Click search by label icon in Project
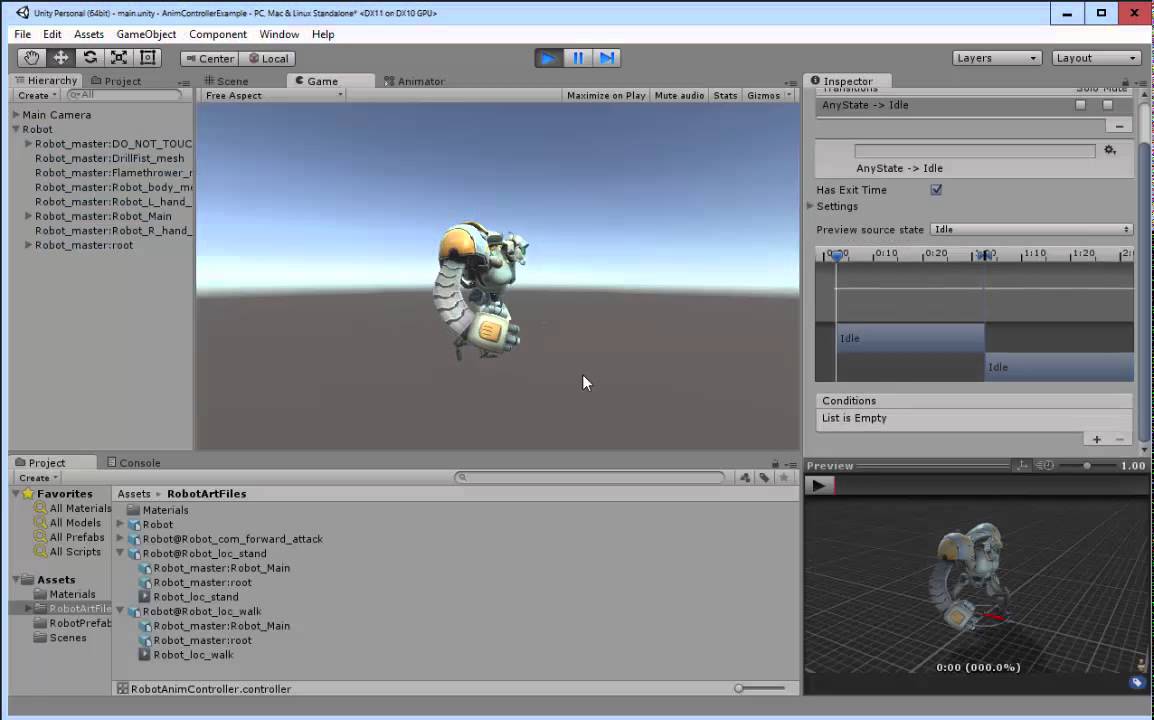 point(764,478)
